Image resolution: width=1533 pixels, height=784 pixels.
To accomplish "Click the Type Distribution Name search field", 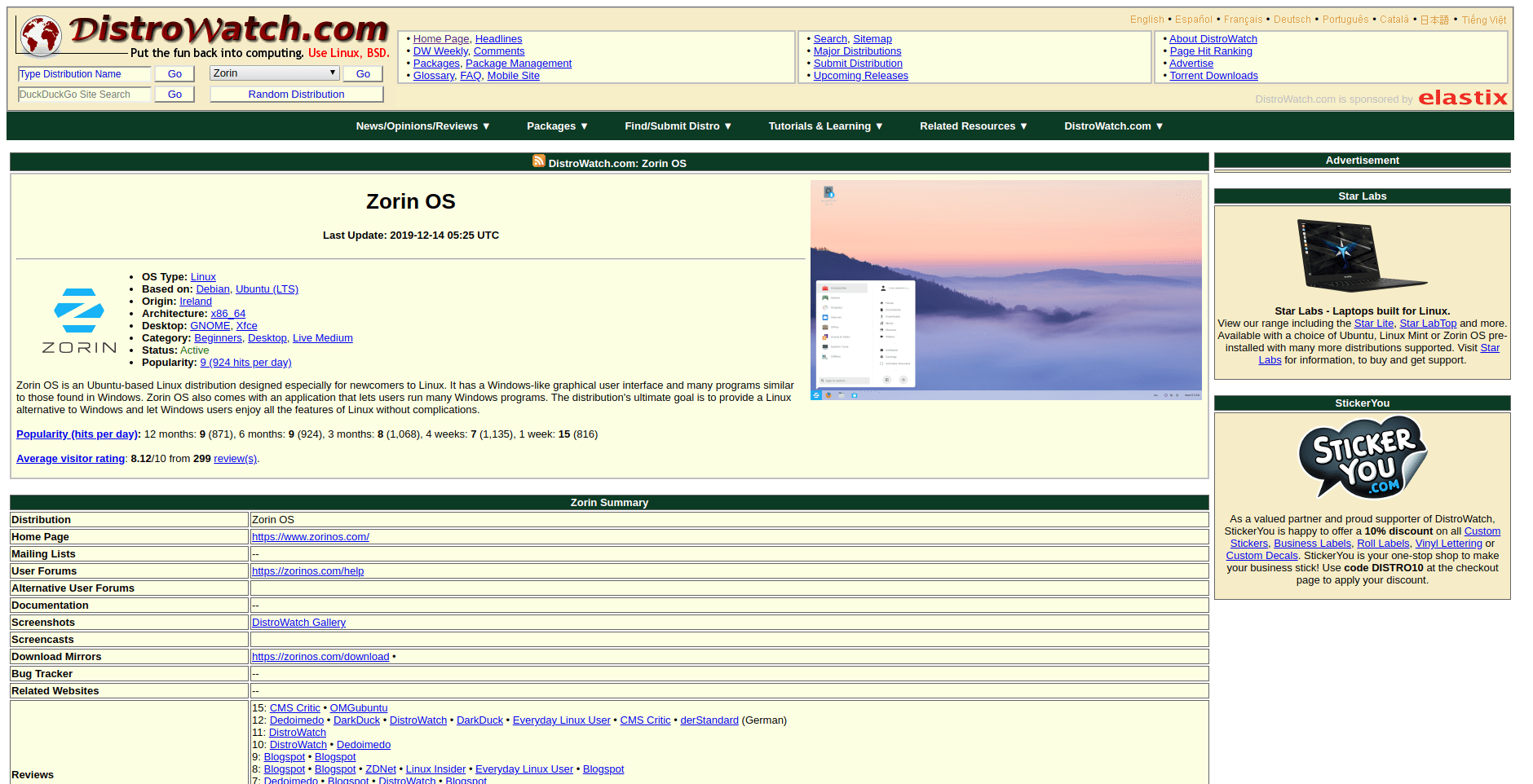I will pyautogui.click(x=83, y=73).
